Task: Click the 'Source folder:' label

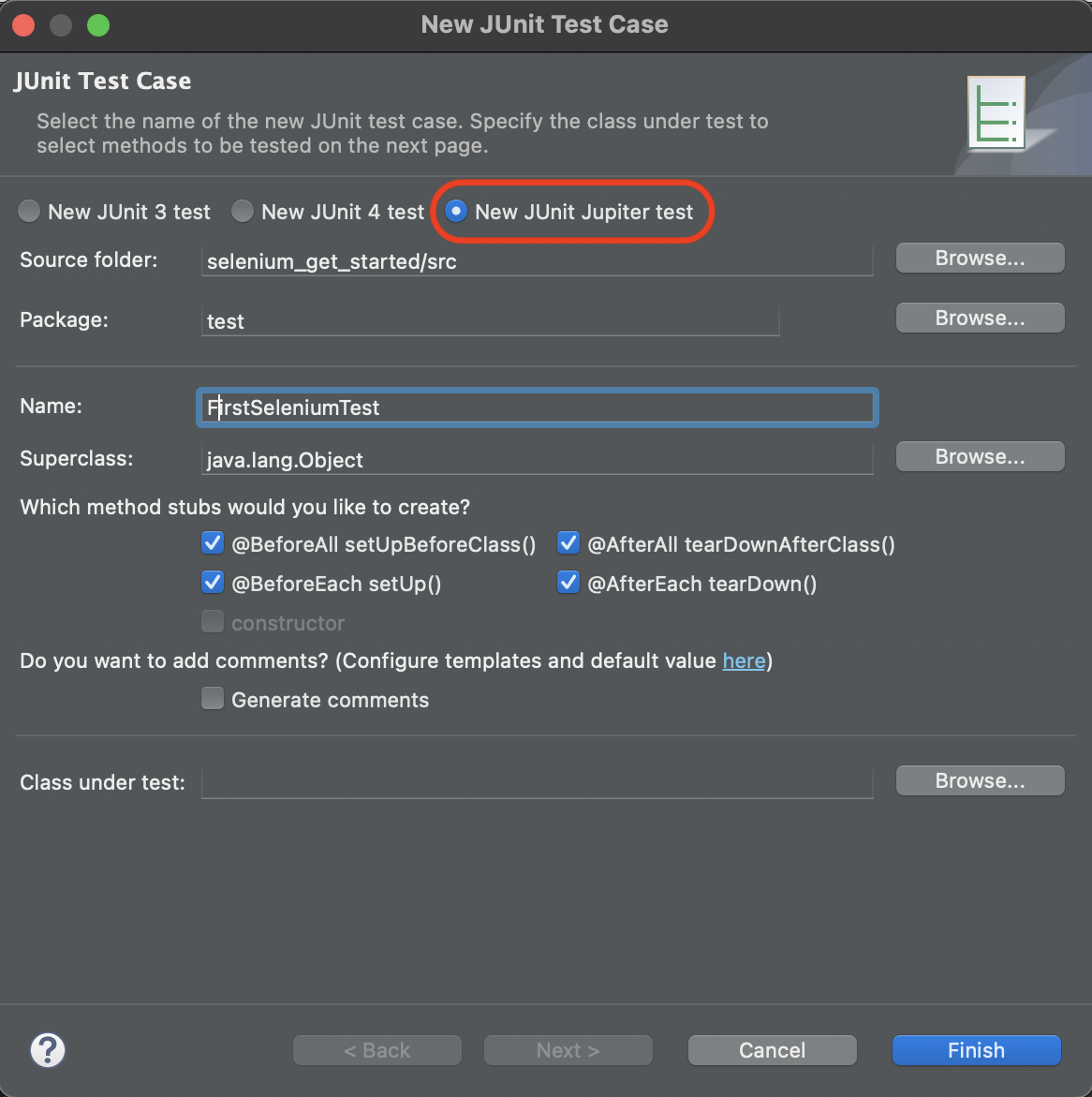Action: pyautogui.click(x=89, y=260)
